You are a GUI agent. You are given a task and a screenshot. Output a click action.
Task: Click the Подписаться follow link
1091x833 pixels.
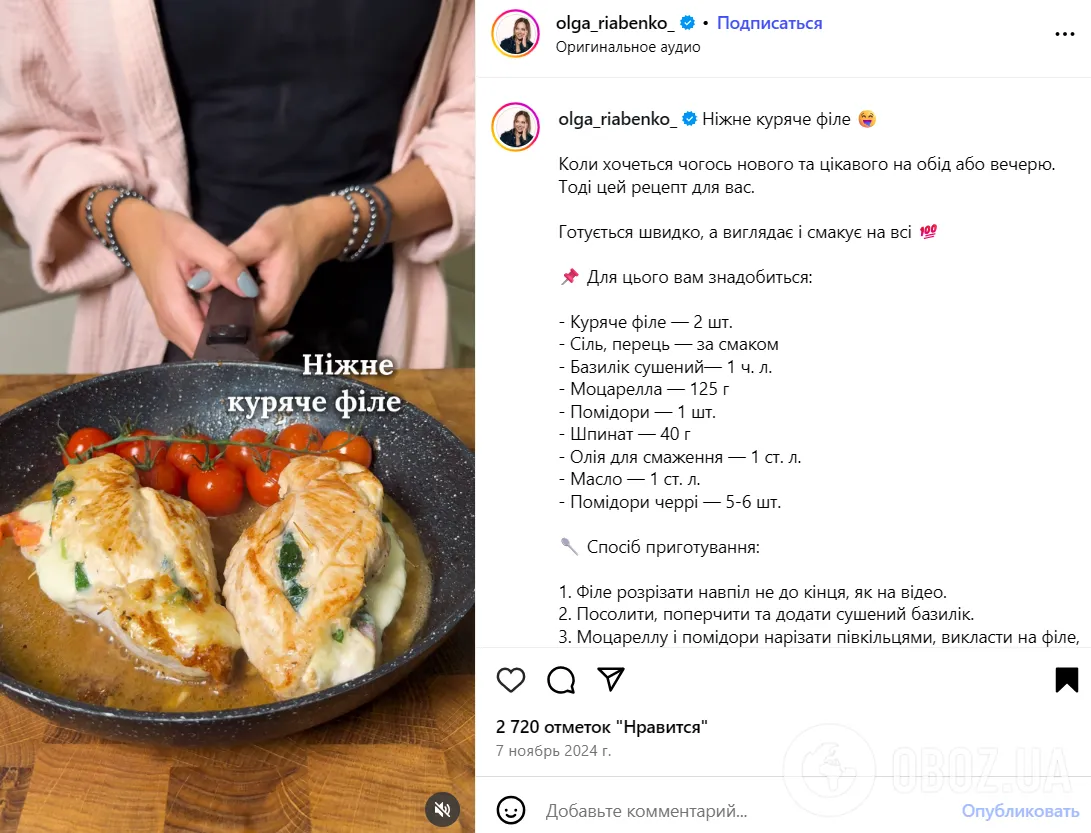[770, 23]
